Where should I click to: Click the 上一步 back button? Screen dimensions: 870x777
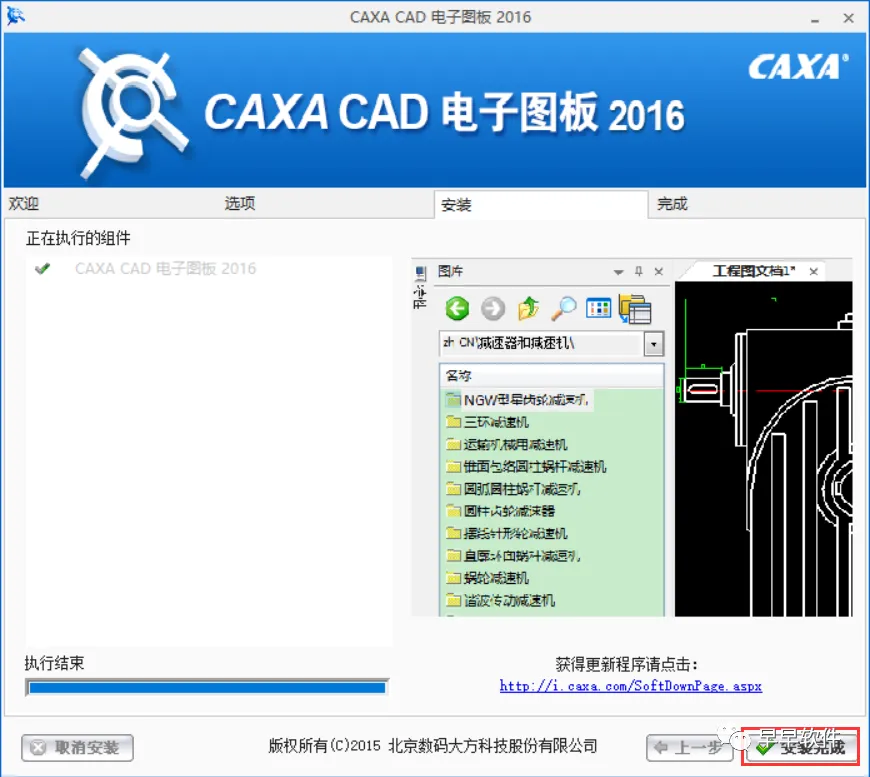(690, 748)
